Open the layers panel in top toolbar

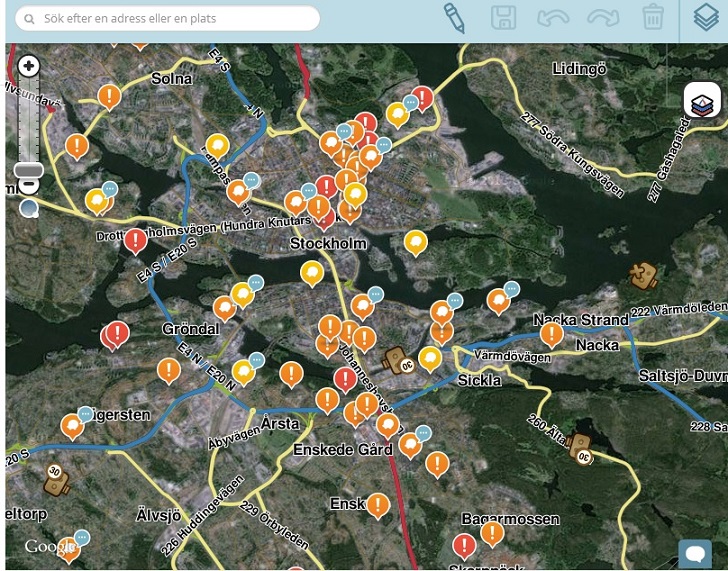[x=706, y=17]
